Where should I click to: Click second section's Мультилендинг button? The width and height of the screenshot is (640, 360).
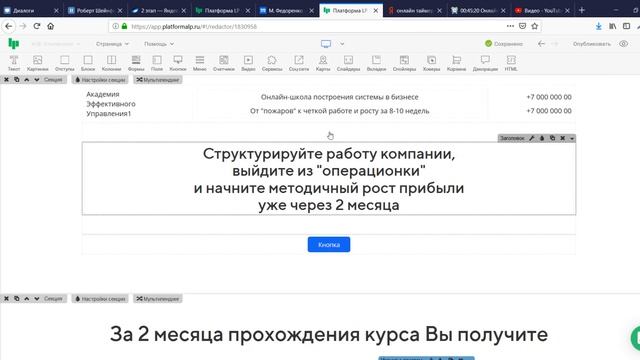coord(158,299)
